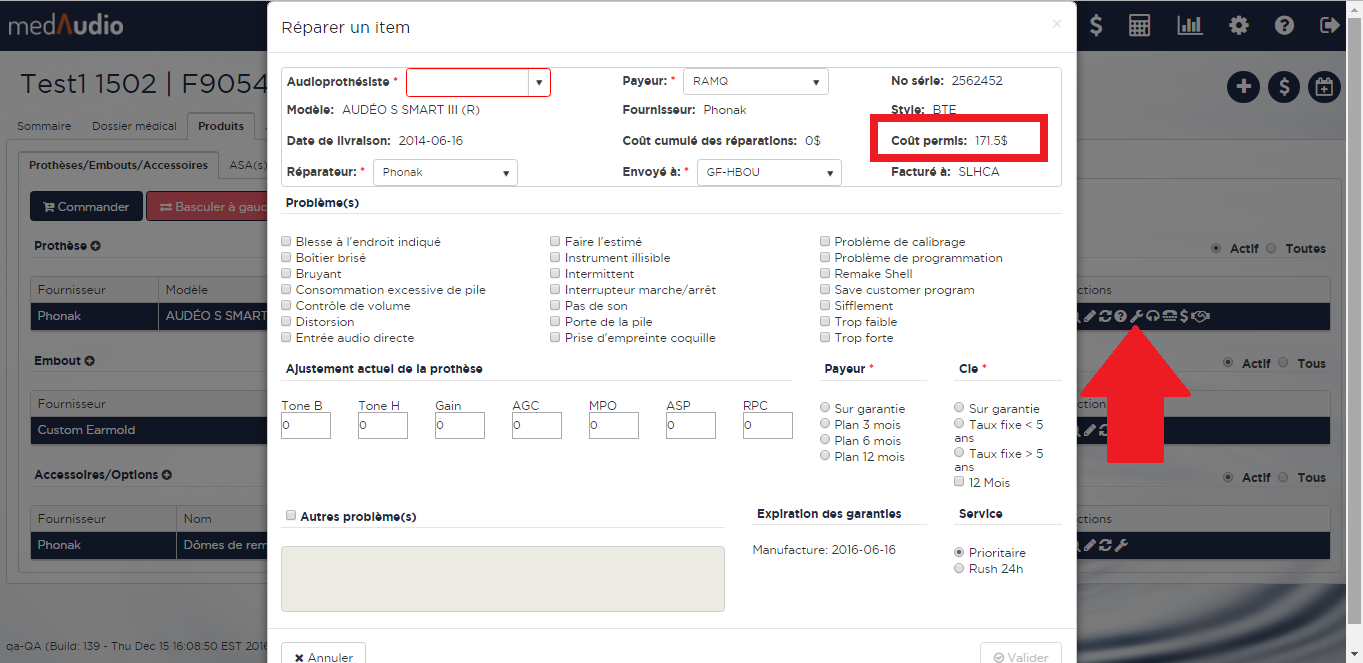Click the handshake icon in Prothèse row
1363x663 pixels.
[1201, 316]
